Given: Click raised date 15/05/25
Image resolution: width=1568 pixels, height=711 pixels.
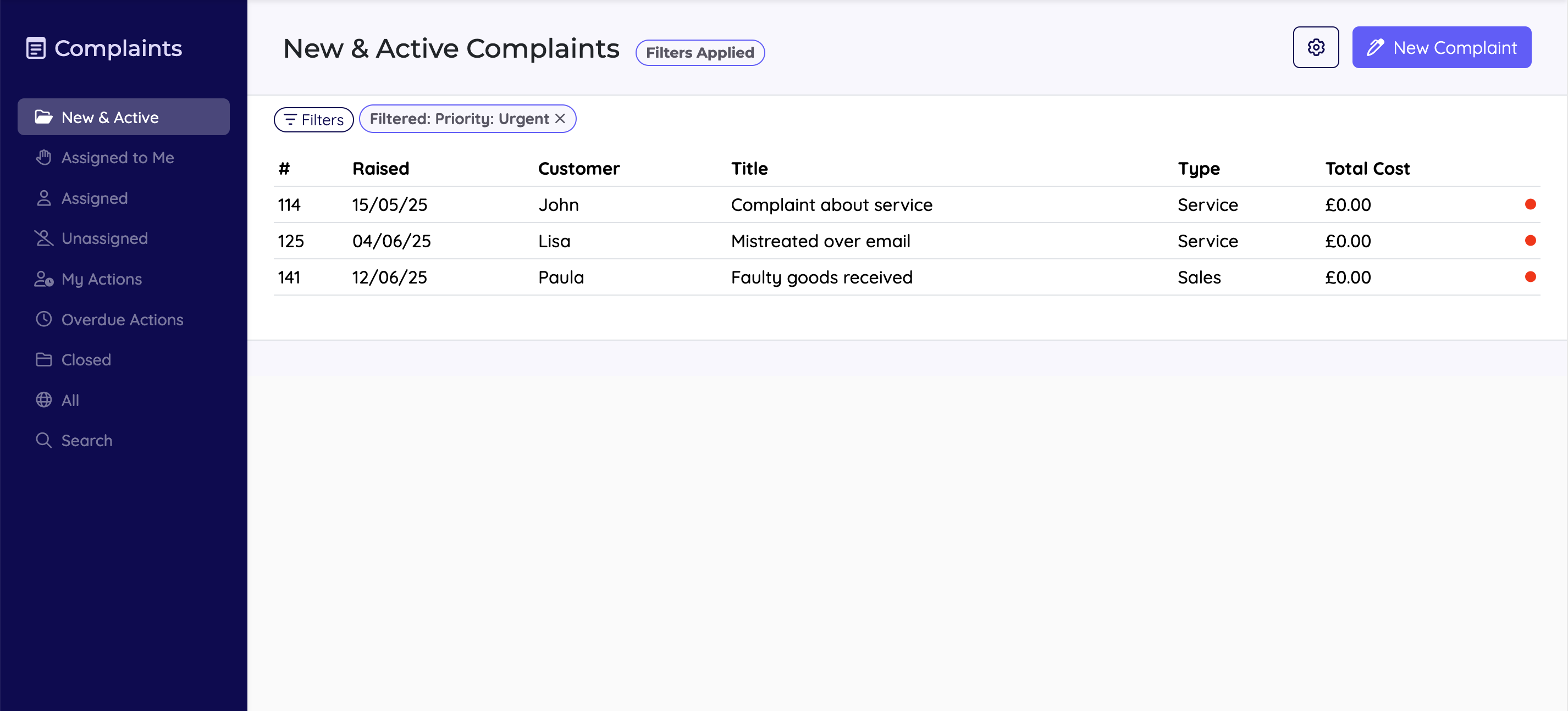Looking at the screenshot, I should pos(390,205).
